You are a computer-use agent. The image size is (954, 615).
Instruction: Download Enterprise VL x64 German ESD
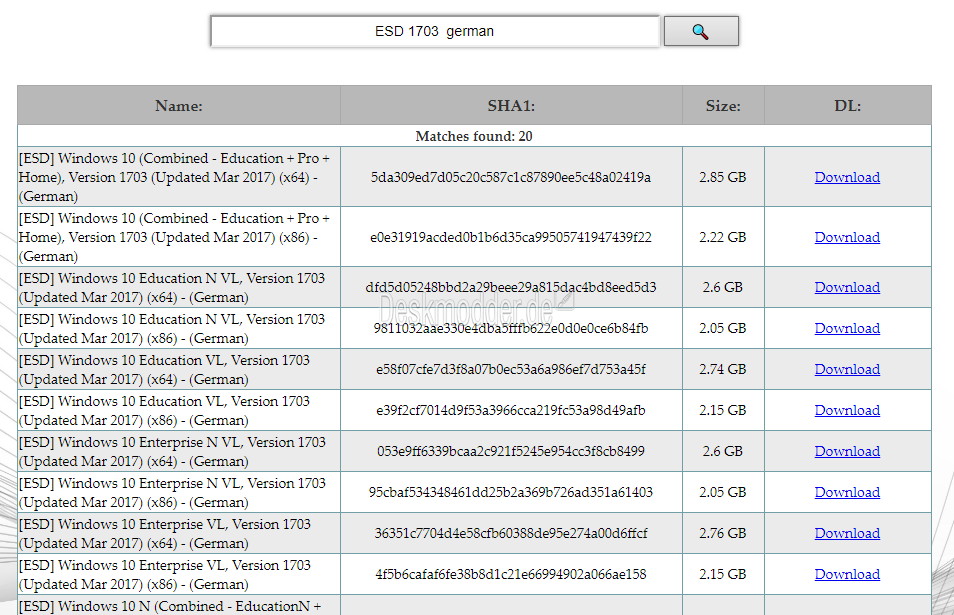tap(847, 533)
